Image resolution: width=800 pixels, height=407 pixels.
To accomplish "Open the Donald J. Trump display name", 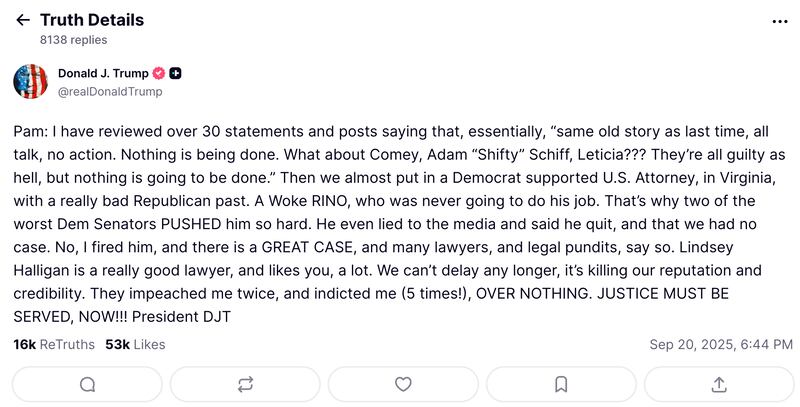I will click(x=103, y=74).
